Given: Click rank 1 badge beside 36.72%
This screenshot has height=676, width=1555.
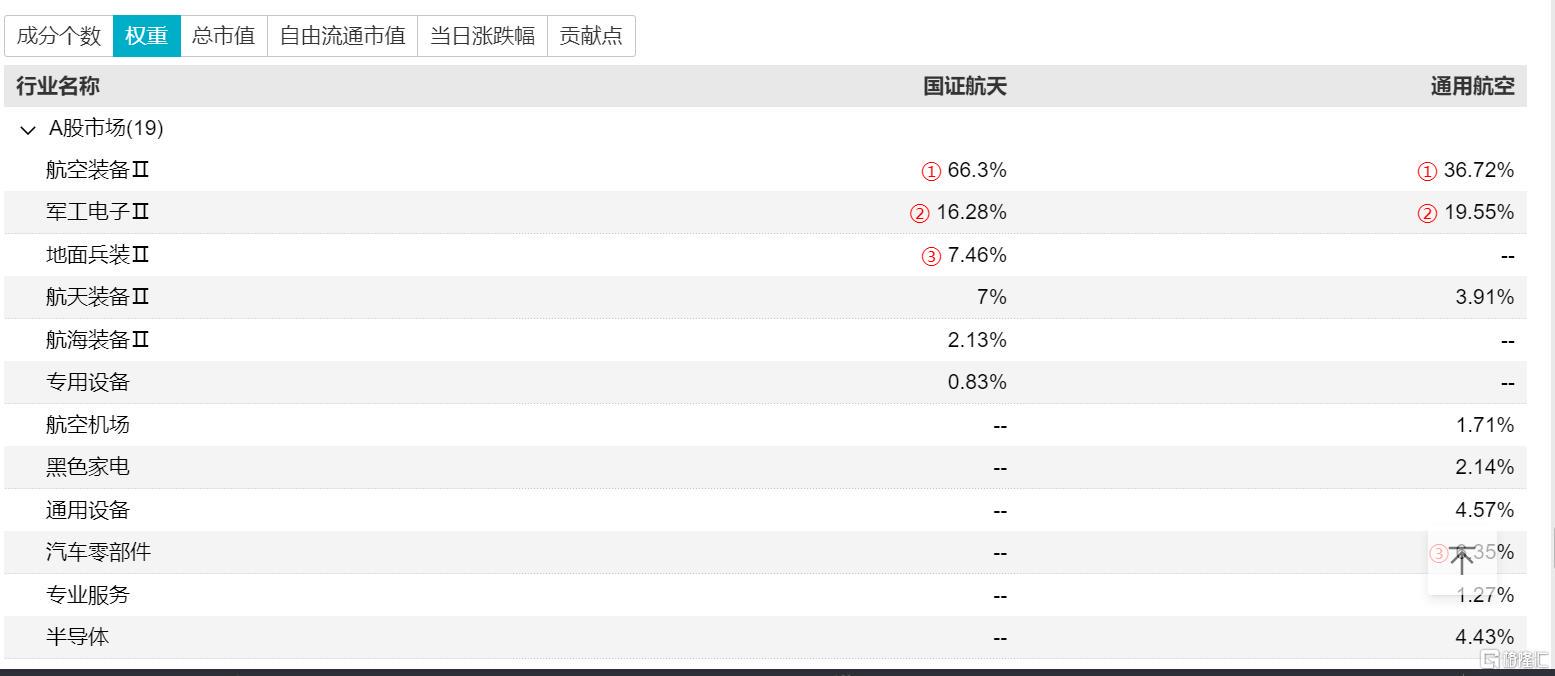Looking at the screenshot, I should (1427, 171).
